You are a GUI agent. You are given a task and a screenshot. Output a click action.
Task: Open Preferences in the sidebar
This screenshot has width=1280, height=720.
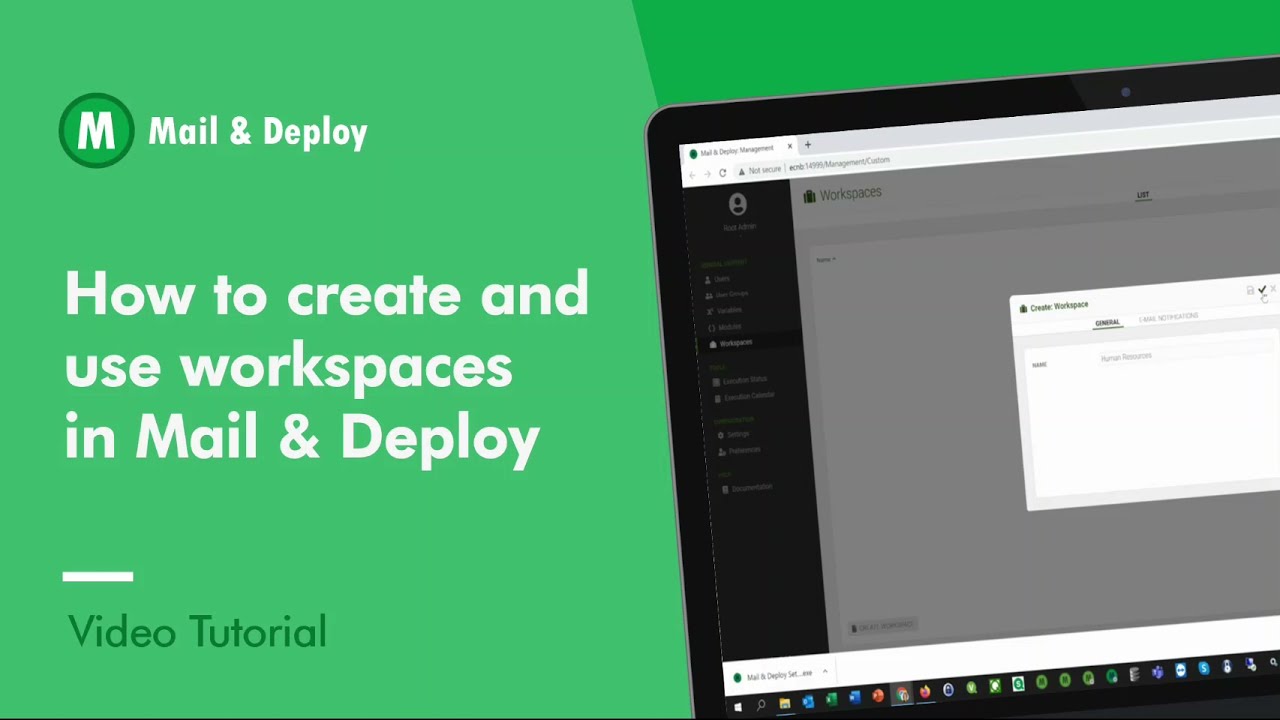point(739,451)
